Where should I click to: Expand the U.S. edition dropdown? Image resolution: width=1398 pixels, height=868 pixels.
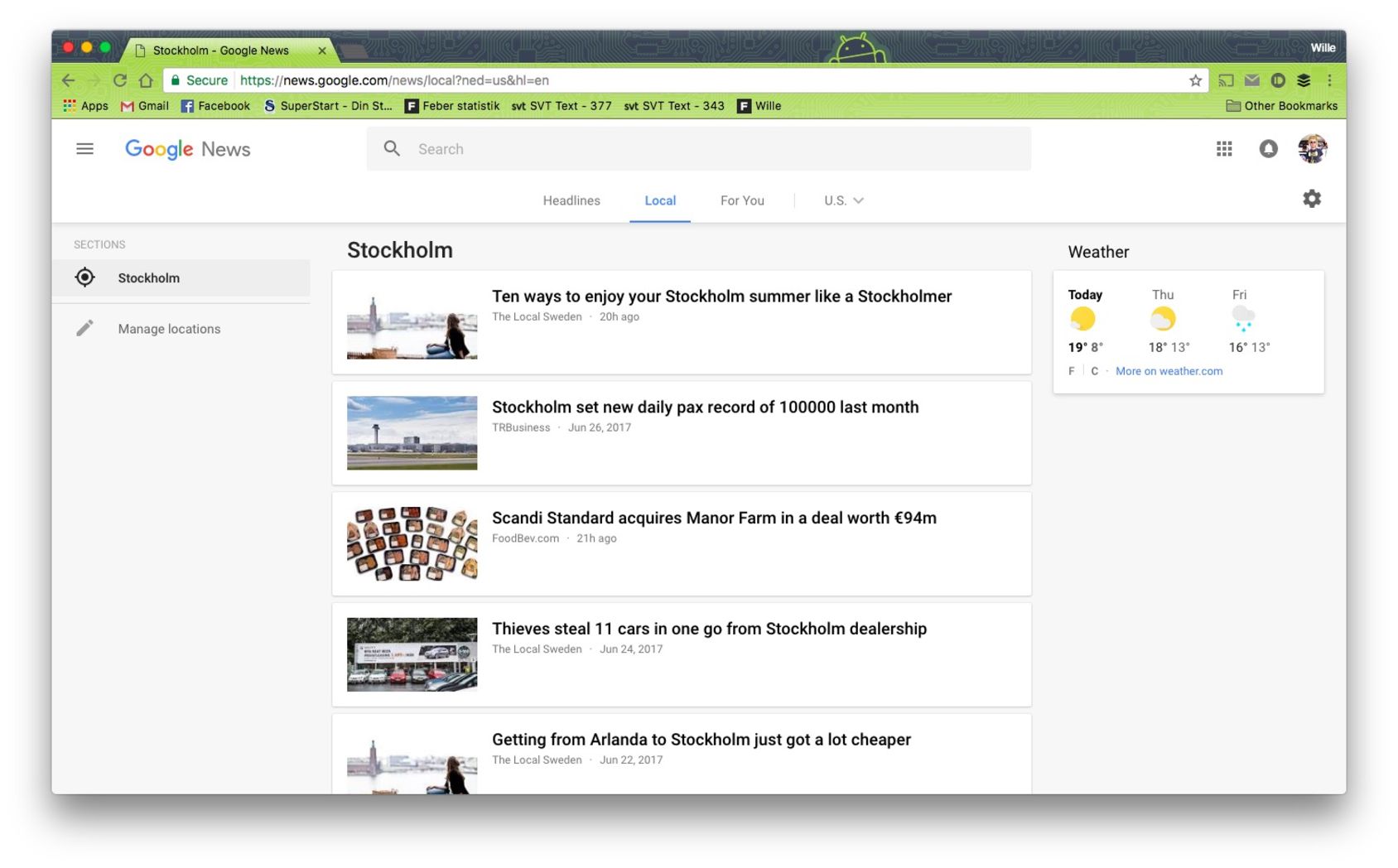(843, 200)
